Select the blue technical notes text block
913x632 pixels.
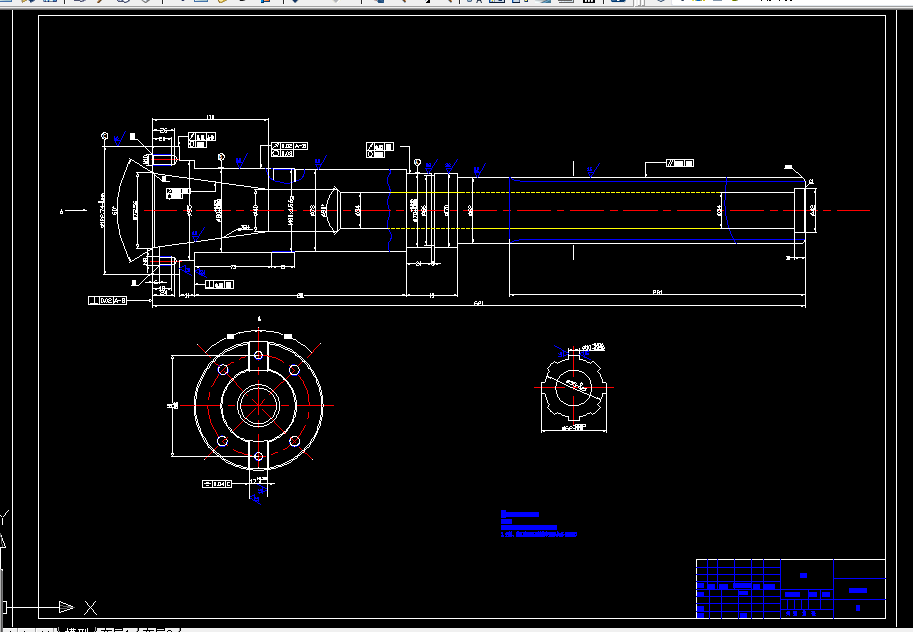(539, 524)
